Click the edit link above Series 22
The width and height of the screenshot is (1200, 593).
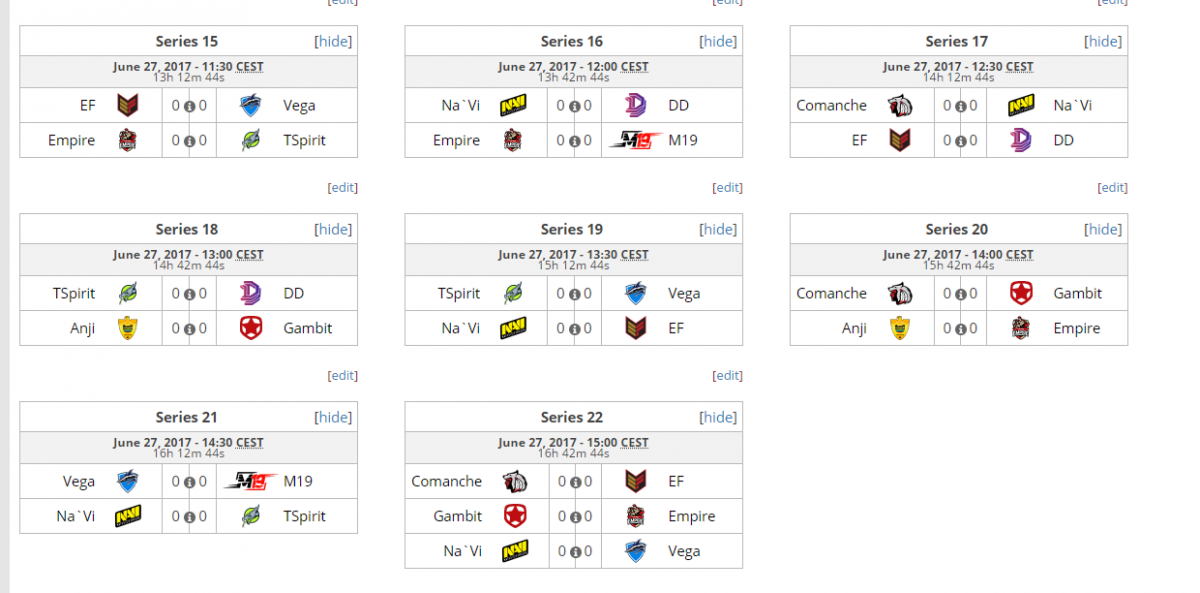pyautogui.click(x=727, y=375)
